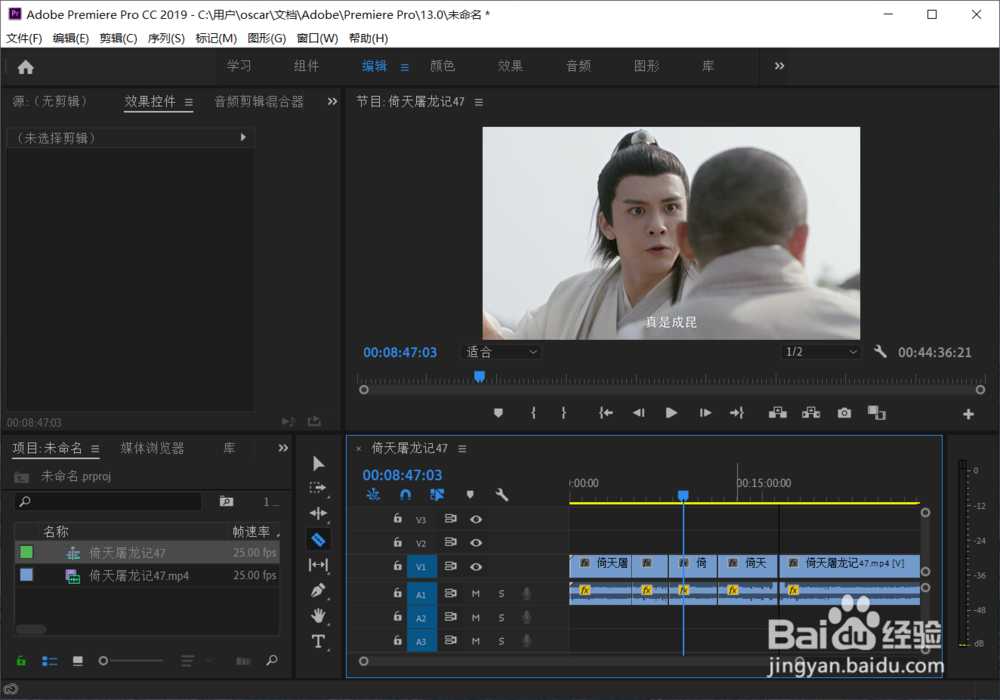Step forward one frame
The image size is (1000, 700).
705,413
